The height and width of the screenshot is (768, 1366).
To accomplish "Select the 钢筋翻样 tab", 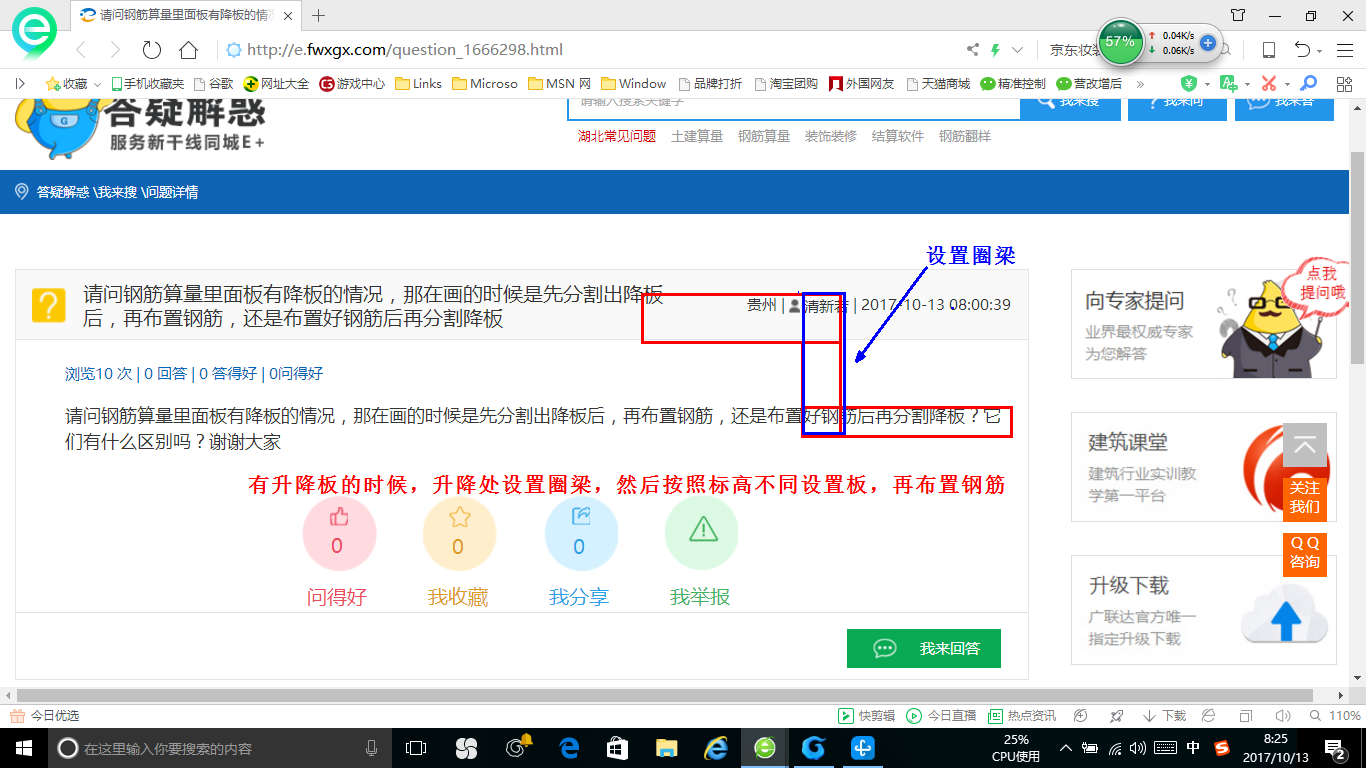I will tap(965, 136).
